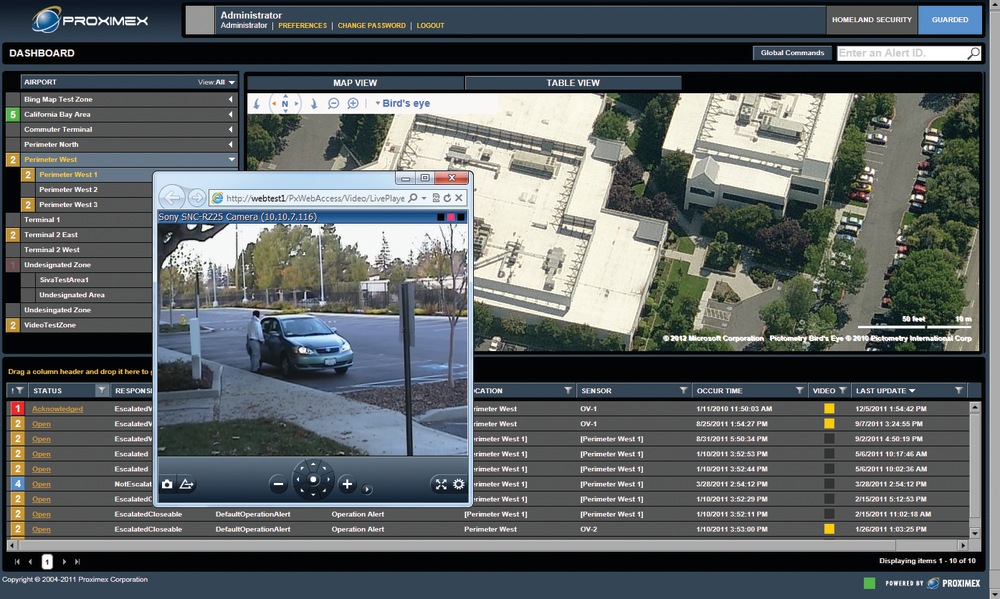Screen dimensions: 1000x599
Task: Open the video player settings gear
Action: [x=459, y=483]
